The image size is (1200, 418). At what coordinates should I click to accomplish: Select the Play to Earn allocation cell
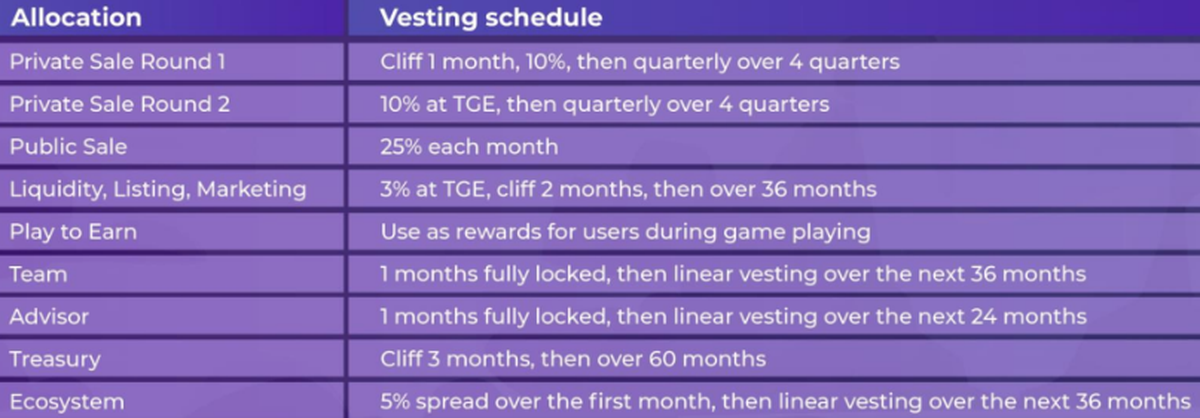point(73,232)
